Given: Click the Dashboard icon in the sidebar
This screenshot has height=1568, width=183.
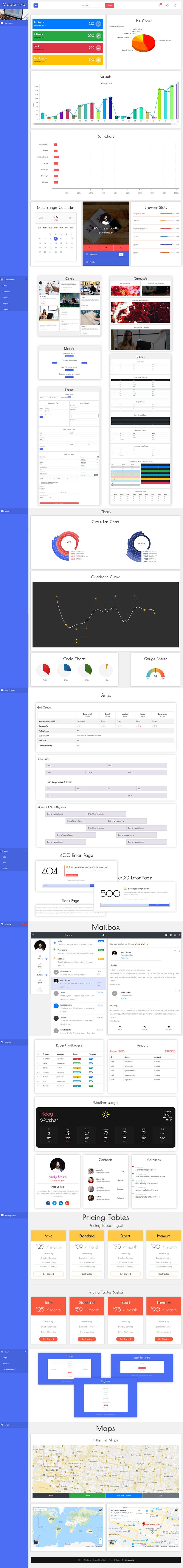Looking at the screenshot, I should coord(2,23).
